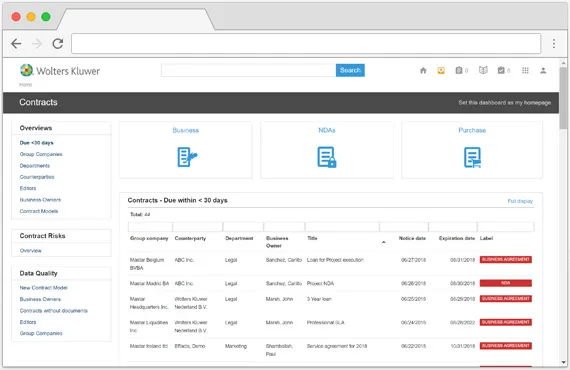Select 'Project NDA' contract title
570x370 pixels.
[320, 283]
